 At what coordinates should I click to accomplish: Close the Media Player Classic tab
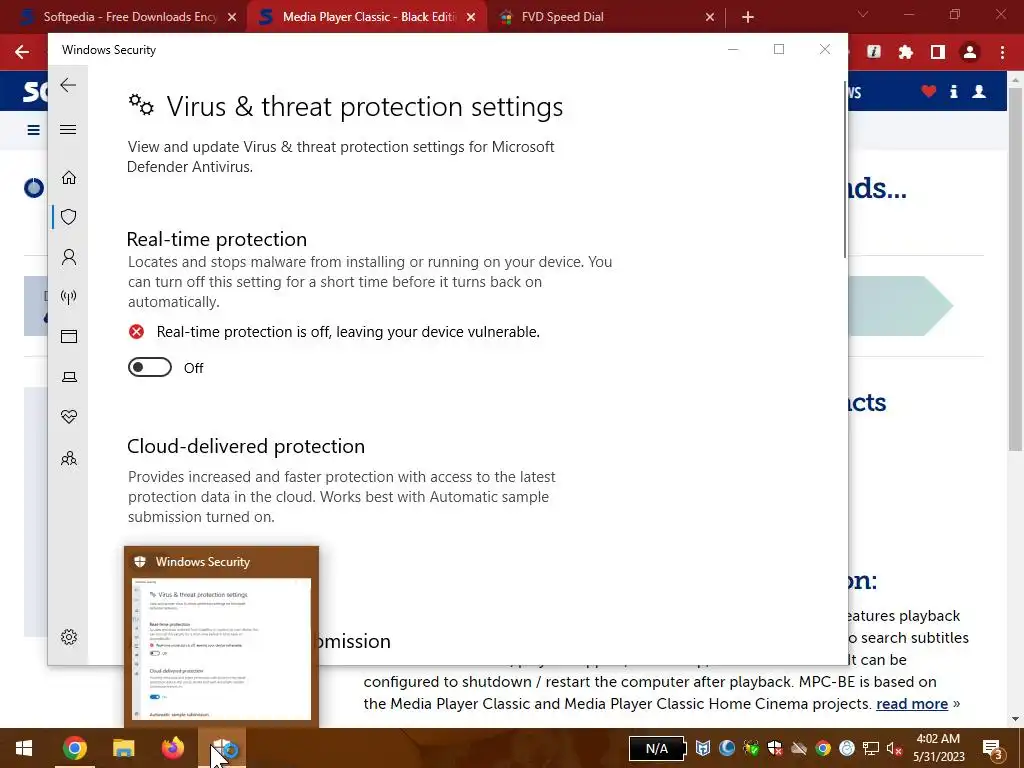pos(471,18)
